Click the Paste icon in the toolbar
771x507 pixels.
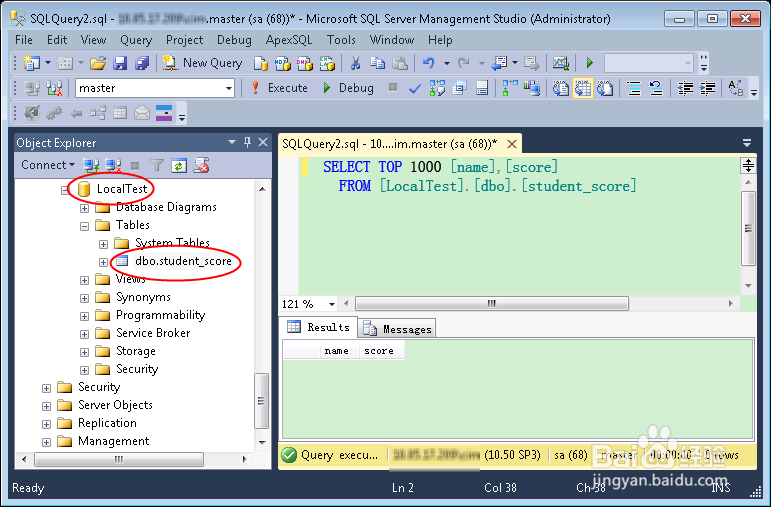coord(400,63)
